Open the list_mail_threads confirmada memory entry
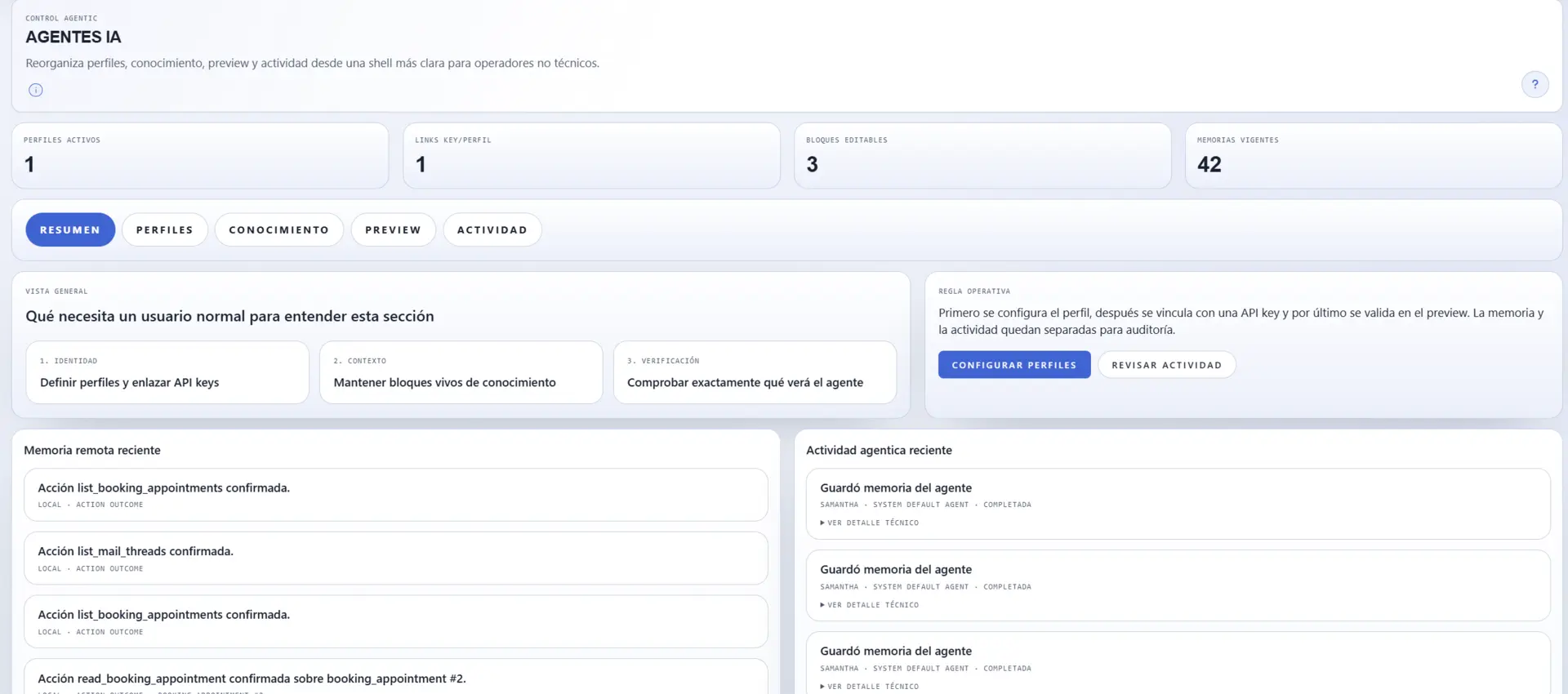Screen dimensions: 1568x694 point(396,558)
